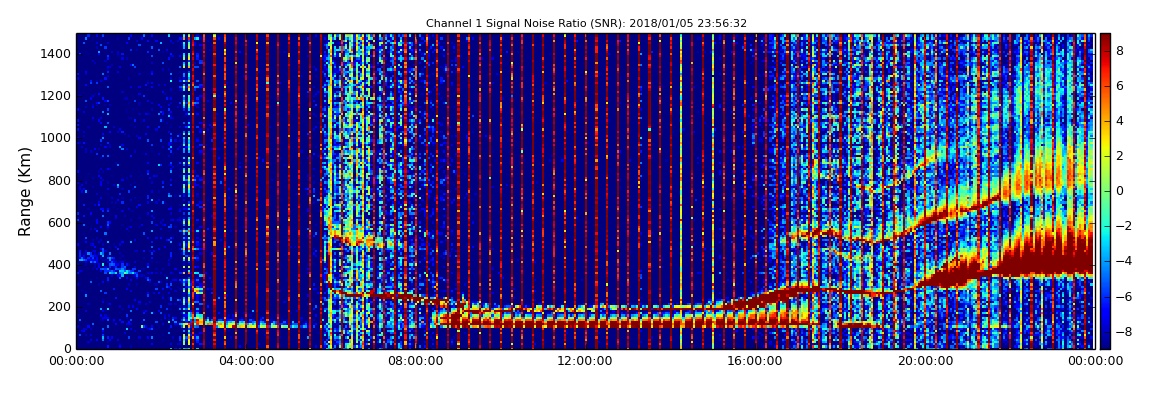Click the colorbar label 6

[x=1120, y=86]
